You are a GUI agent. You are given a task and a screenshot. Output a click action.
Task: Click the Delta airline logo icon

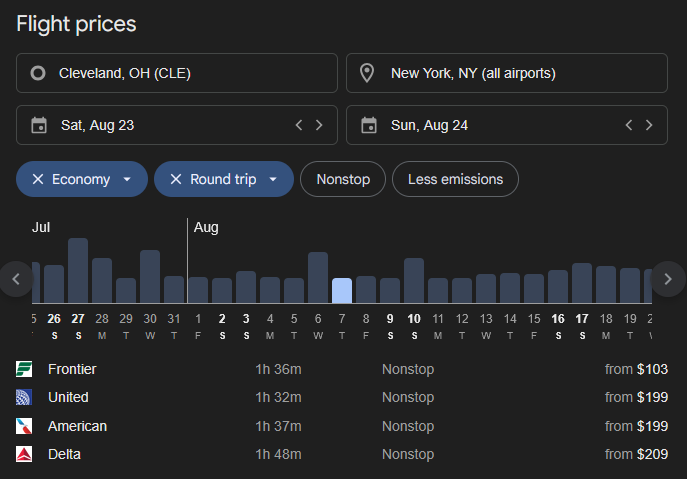click(x=25, y=455)
